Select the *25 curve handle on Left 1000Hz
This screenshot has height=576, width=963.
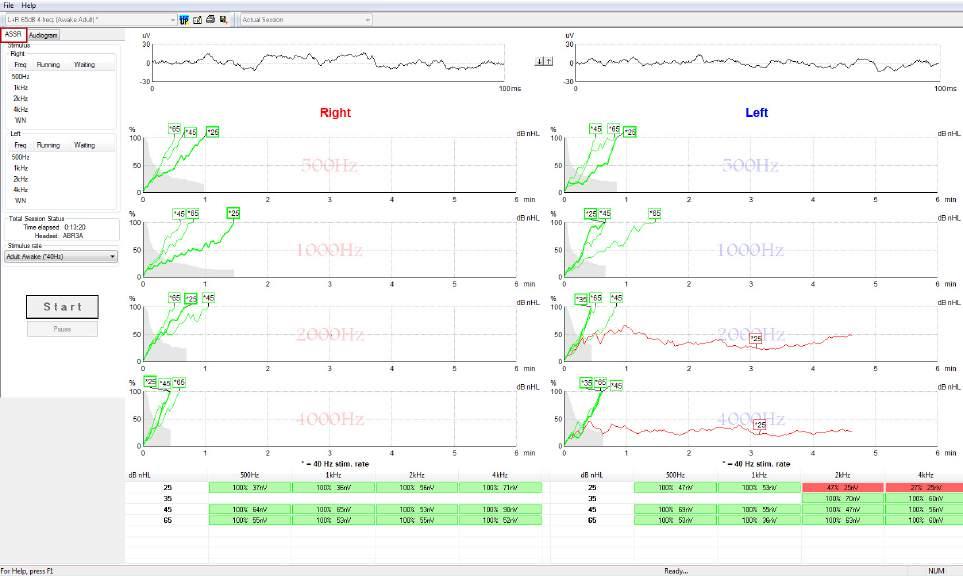click(x=591, y=214)
